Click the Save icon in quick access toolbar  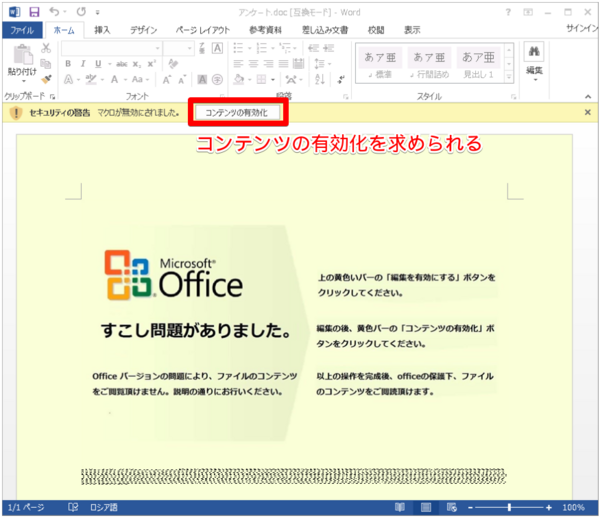coord(34,12)
